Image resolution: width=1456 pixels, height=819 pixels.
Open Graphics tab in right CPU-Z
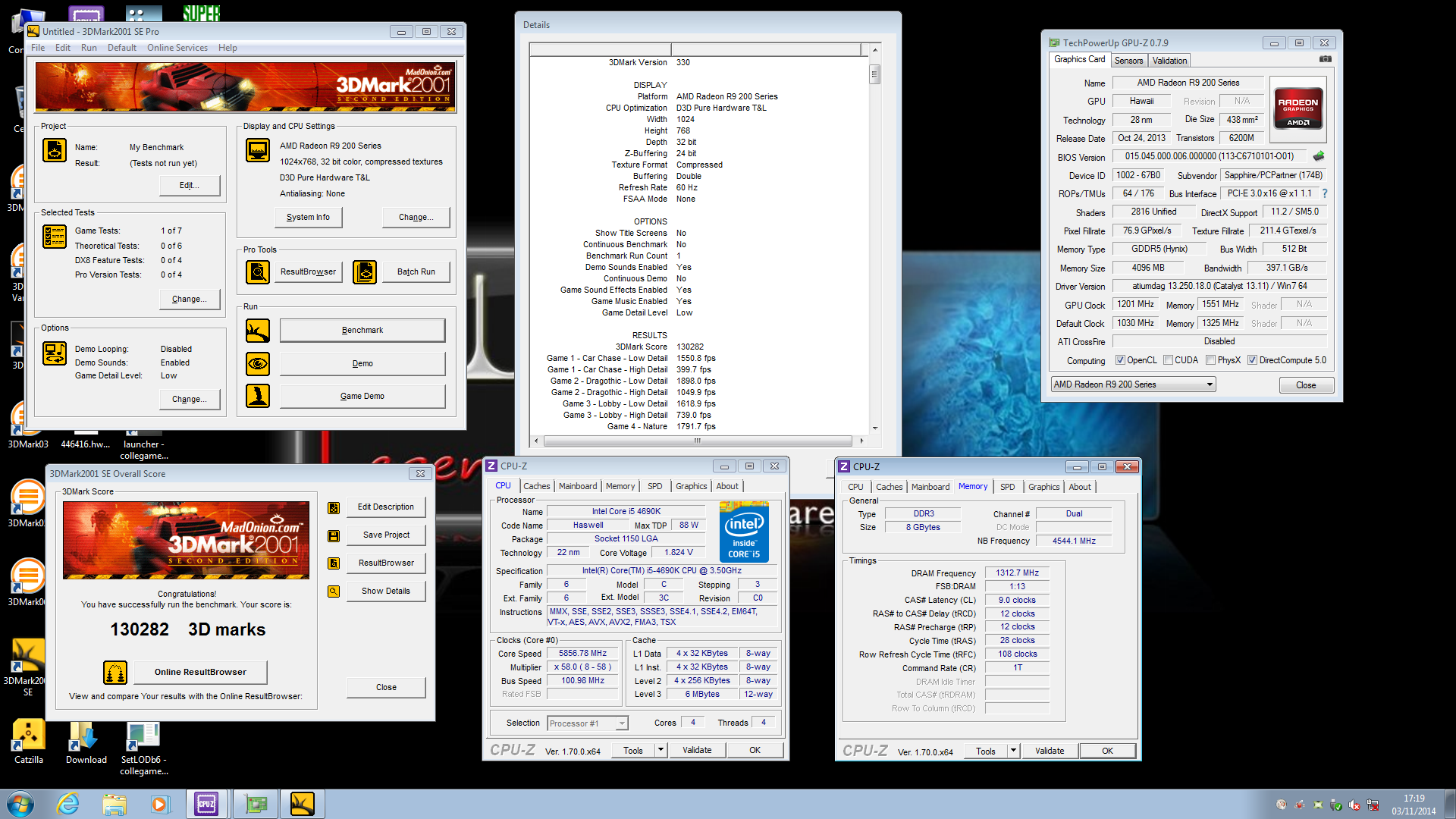coord(1043,487)
